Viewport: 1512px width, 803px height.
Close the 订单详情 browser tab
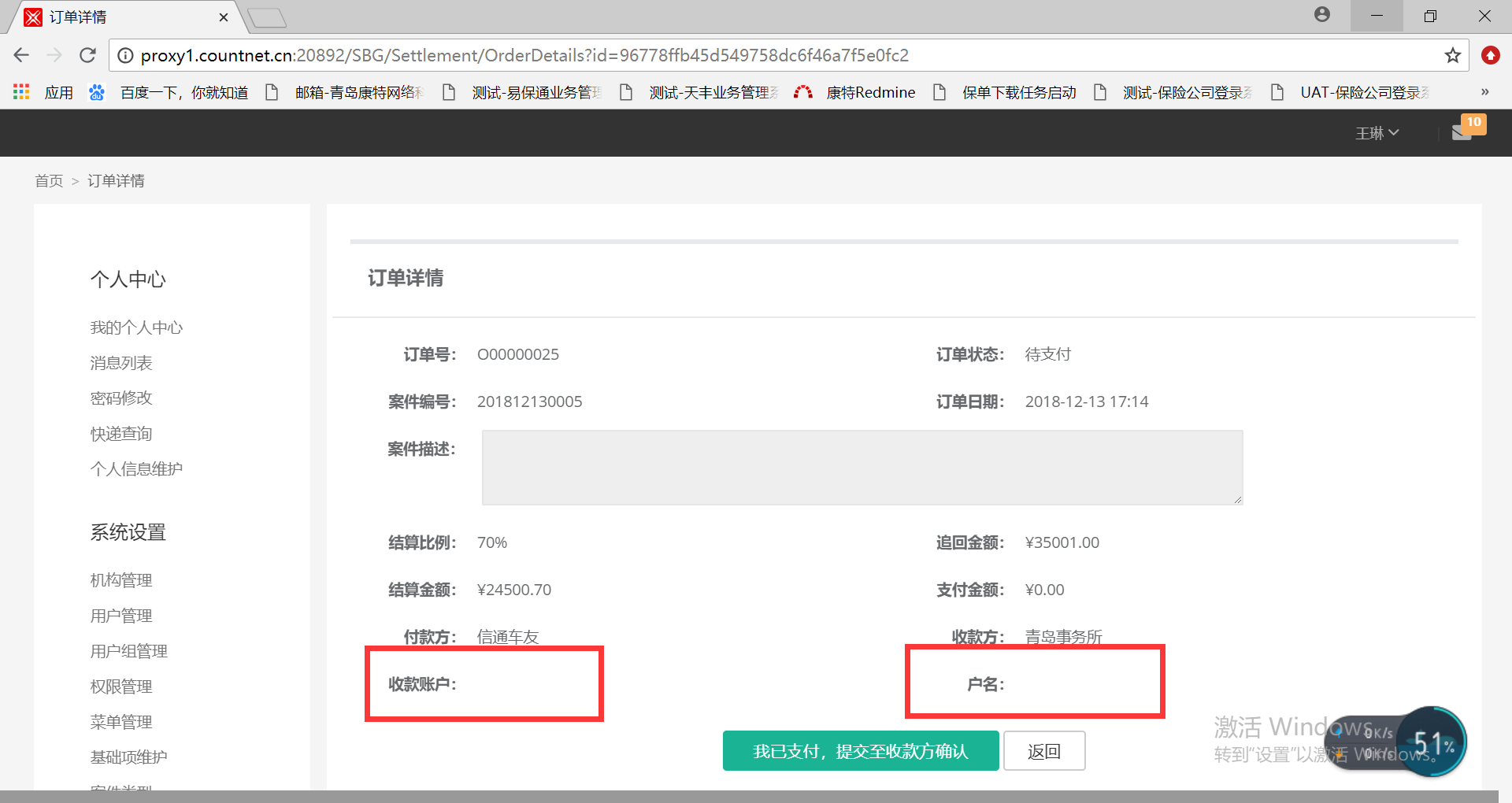click(224, 17)
